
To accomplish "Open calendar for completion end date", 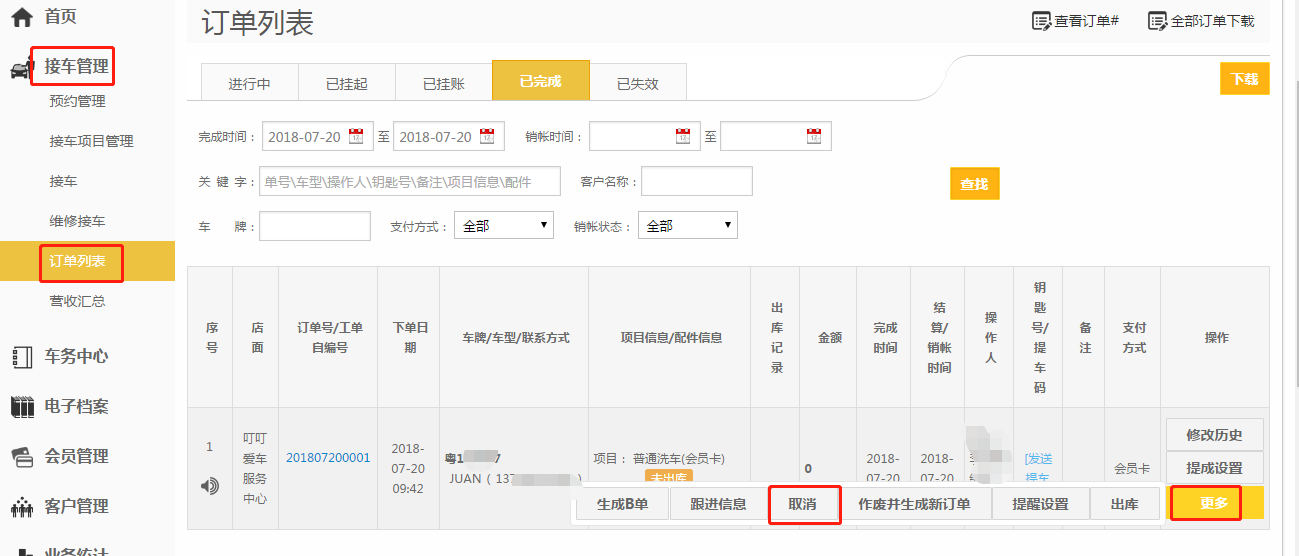I will (x=487, y=137).
